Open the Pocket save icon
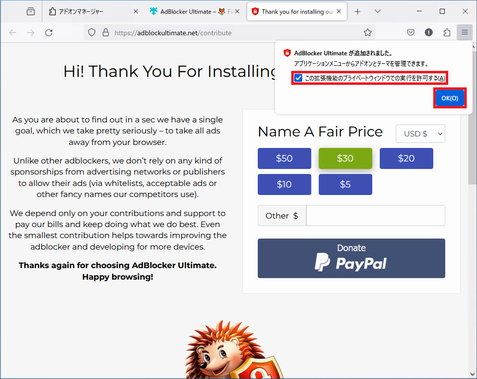The height and width of the screenshot is (379, 477). (411, 32)
